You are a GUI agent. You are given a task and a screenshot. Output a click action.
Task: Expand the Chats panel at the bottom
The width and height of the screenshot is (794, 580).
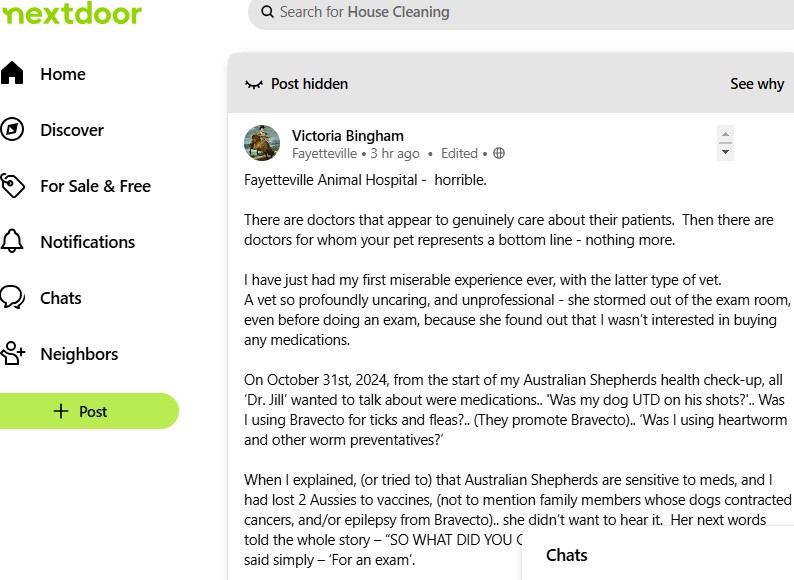click(566, 555)
